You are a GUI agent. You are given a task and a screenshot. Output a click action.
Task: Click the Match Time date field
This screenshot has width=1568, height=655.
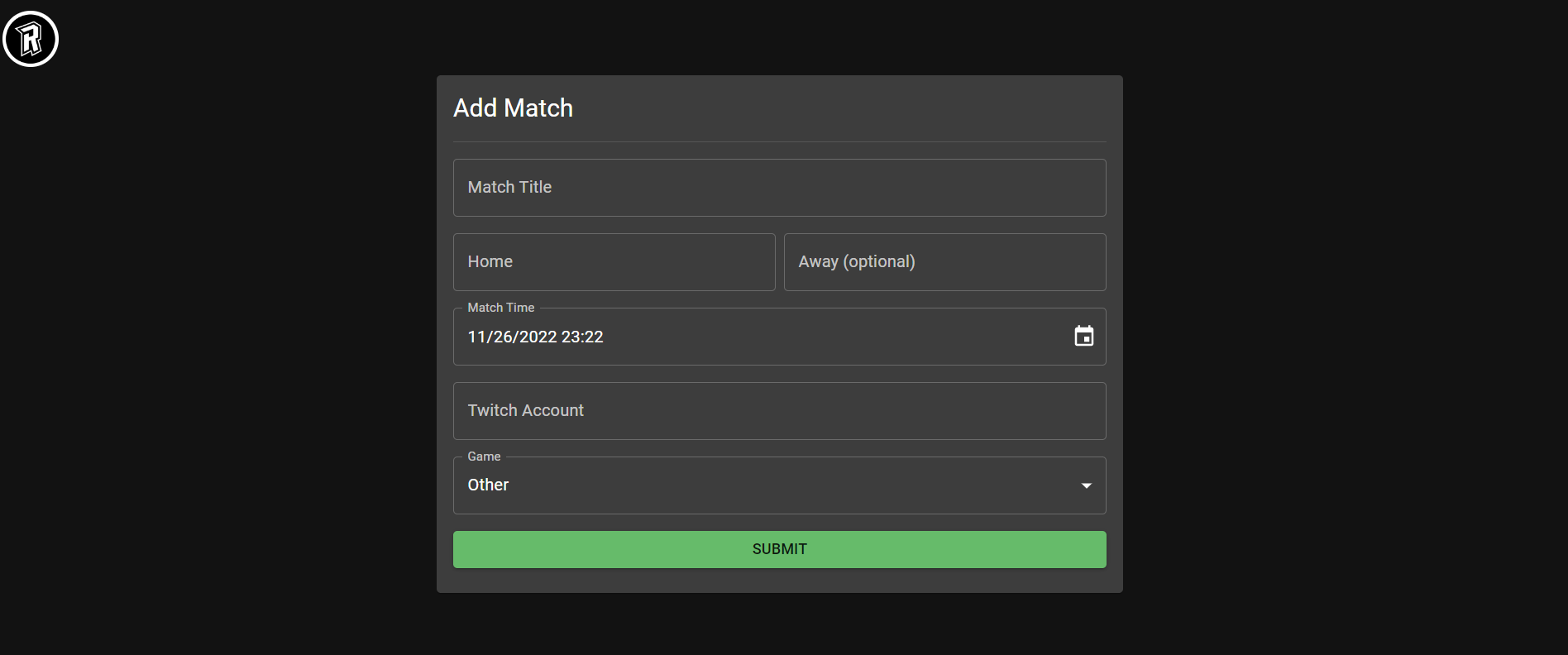[x=779, y=337]
